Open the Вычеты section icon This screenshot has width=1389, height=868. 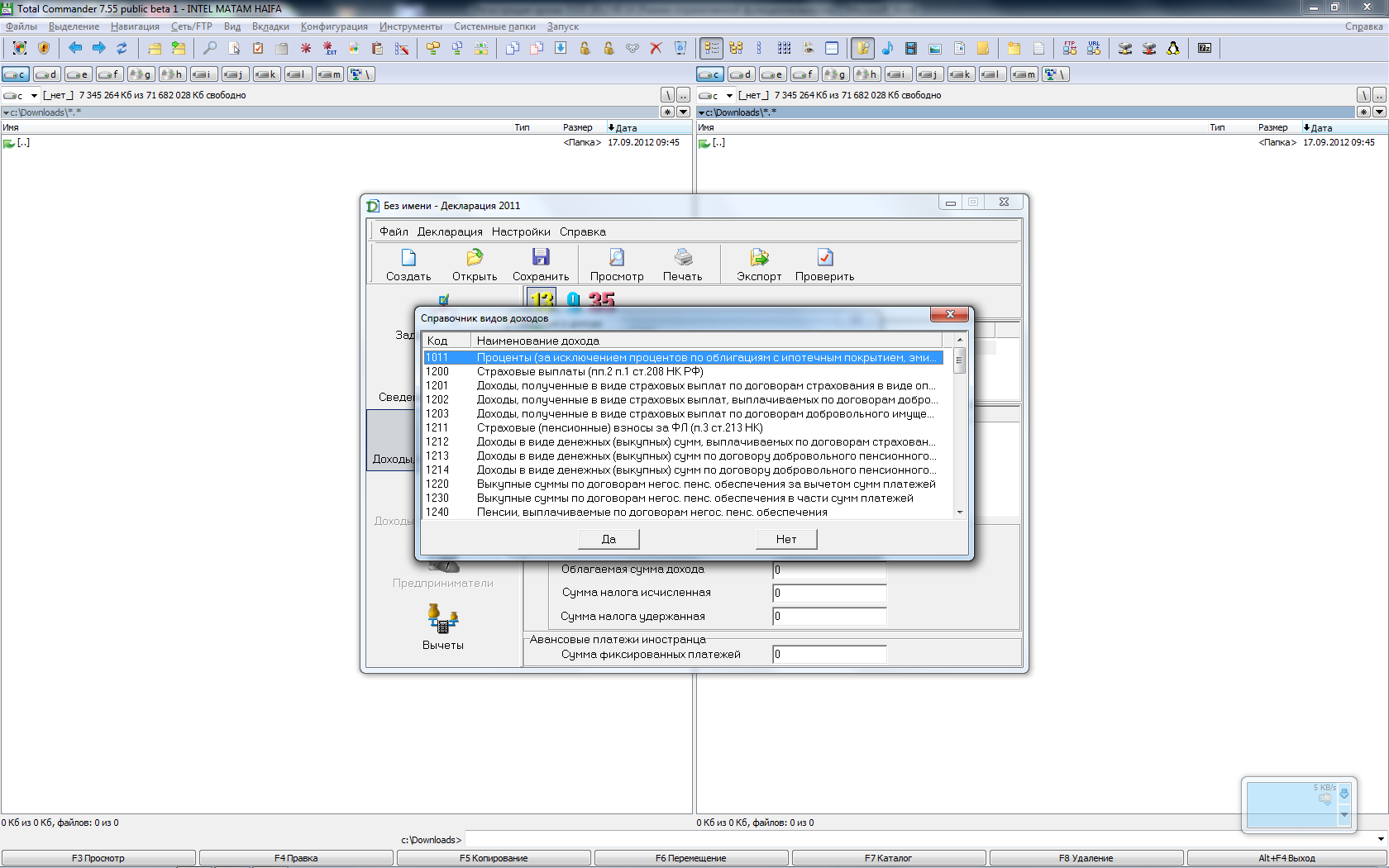443,619
